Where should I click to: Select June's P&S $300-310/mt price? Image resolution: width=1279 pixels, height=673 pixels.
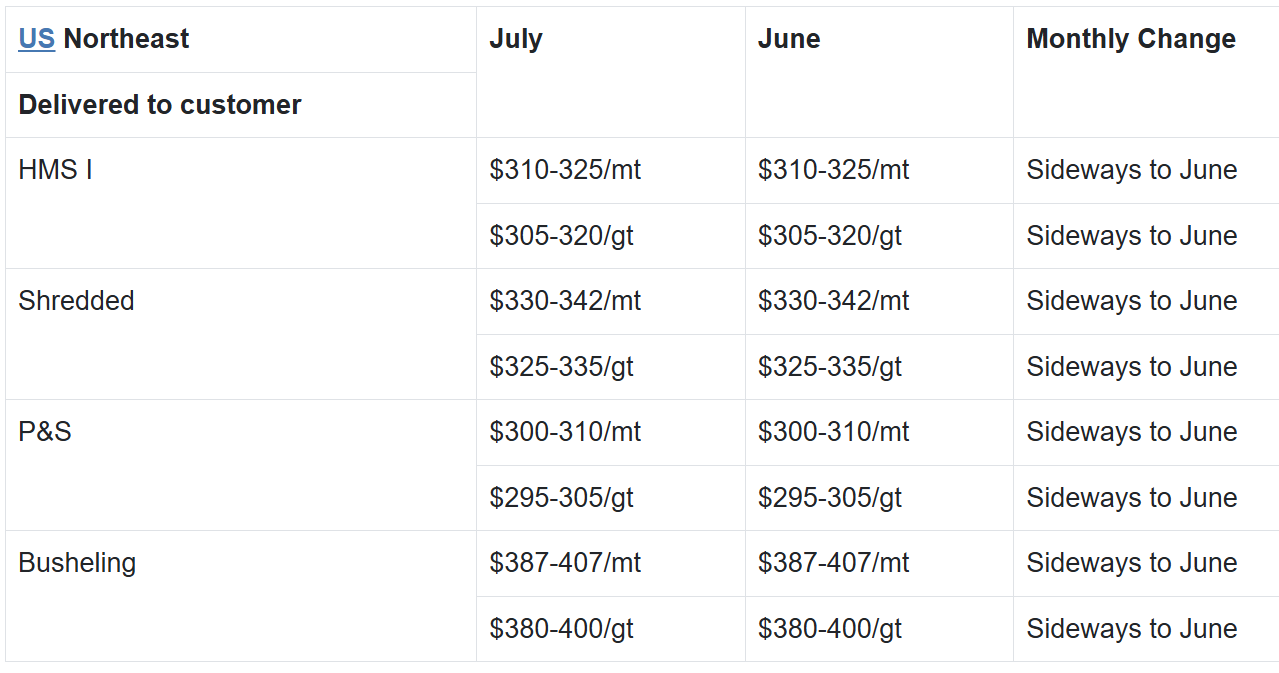pos(833,432)
